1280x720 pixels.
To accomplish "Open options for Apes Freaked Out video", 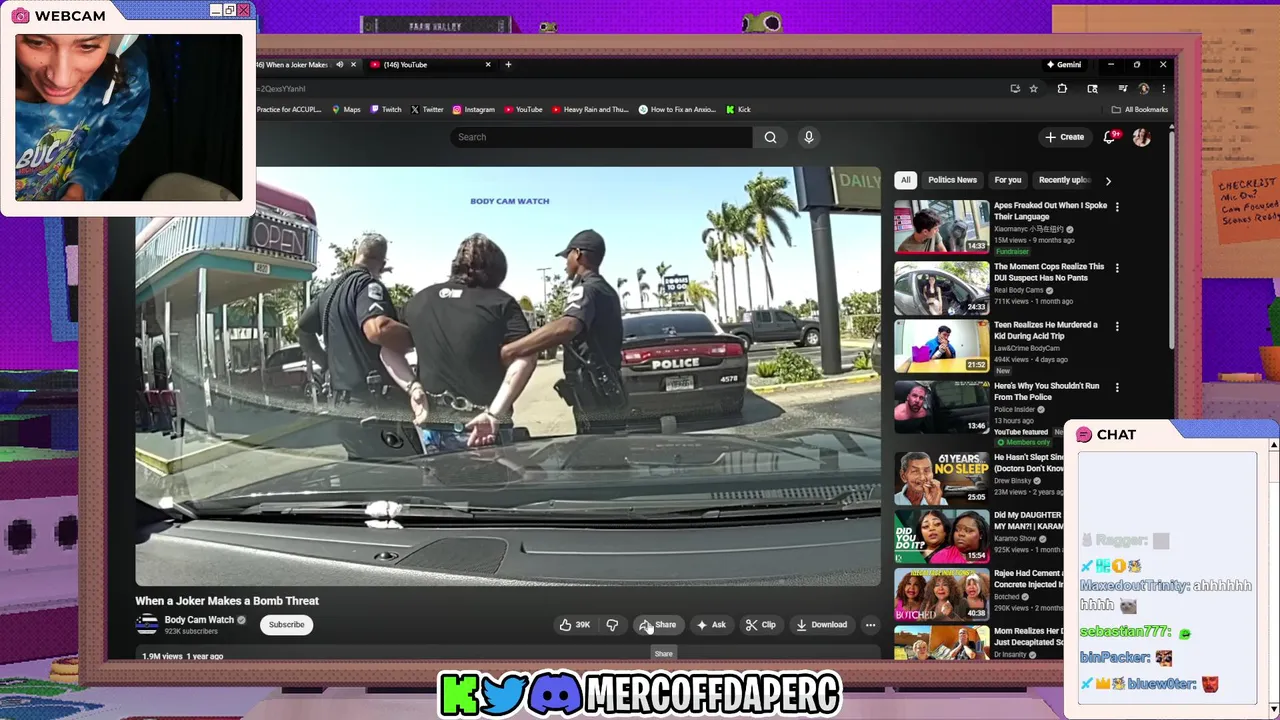I will click(x=1117, y=207).
